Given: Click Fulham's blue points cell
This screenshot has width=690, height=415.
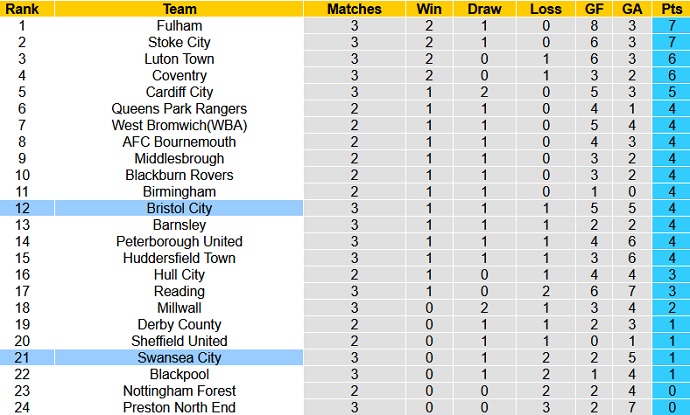Looking at the screenshot, I should click(669, 26).
